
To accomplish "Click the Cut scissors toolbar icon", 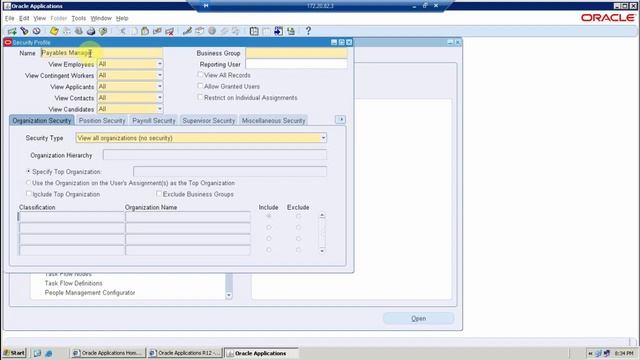I will (x=122, y=31).
